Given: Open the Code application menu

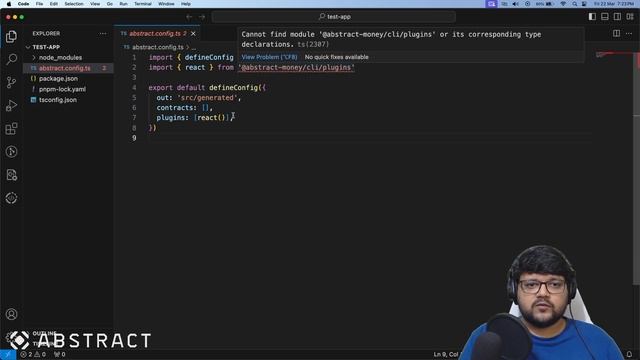Looking at the screenshot, I should pyautogui.click(x=23, y=4).
